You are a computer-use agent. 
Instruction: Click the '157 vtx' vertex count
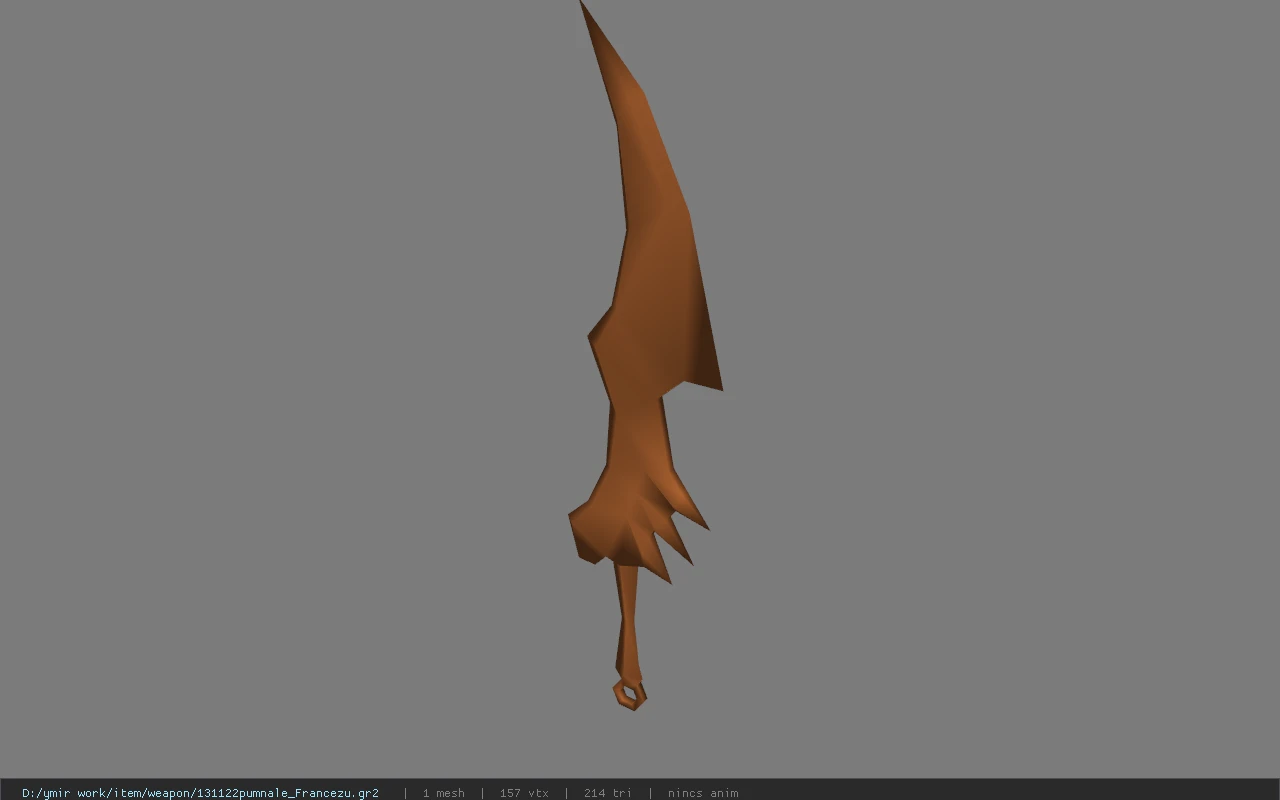point(524,793)
